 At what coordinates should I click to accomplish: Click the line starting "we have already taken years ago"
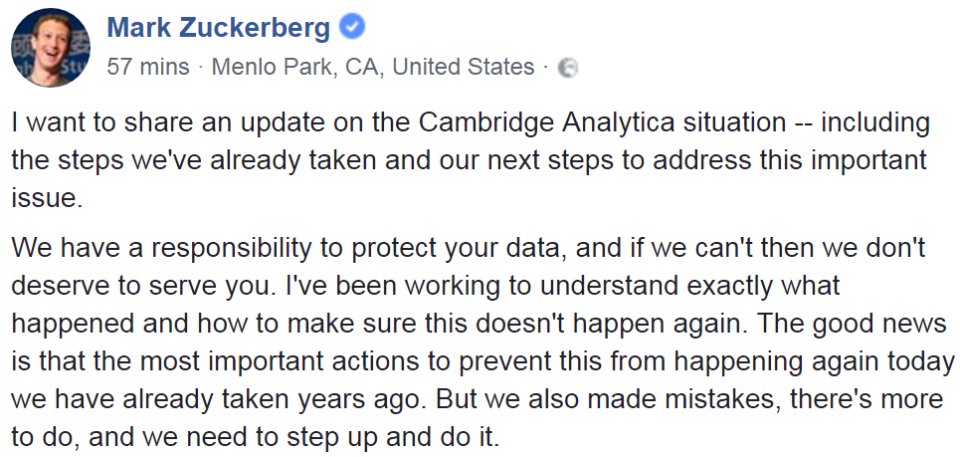point(477,399)
